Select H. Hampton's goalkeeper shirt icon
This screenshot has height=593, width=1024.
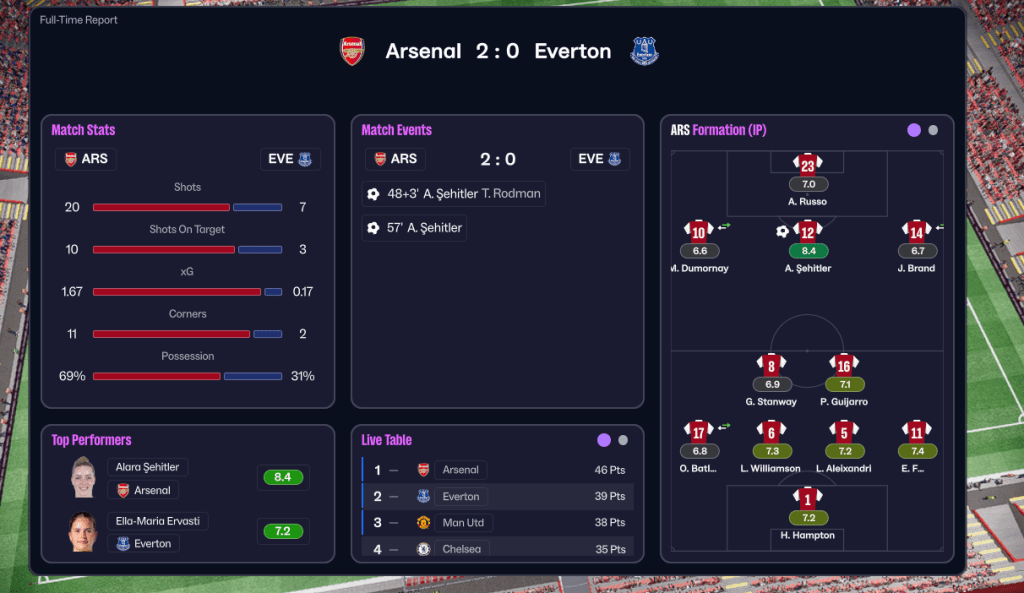coord(808,498)
